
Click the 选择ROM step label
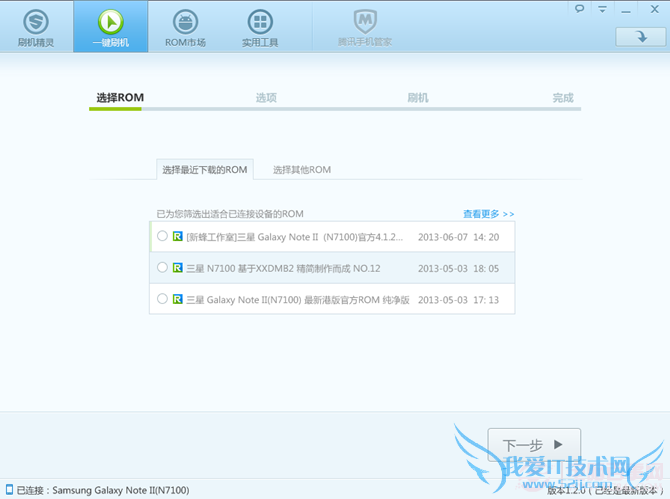pos(120,98)
